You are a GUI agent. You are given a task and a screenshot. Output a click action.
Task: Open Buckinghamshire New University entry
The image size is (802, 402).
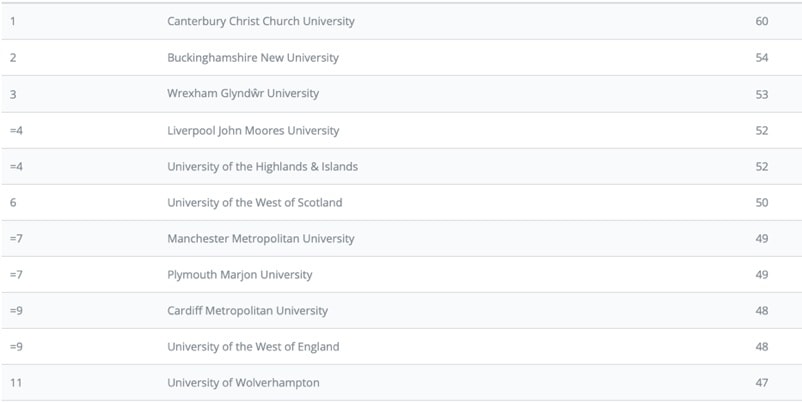252,58
